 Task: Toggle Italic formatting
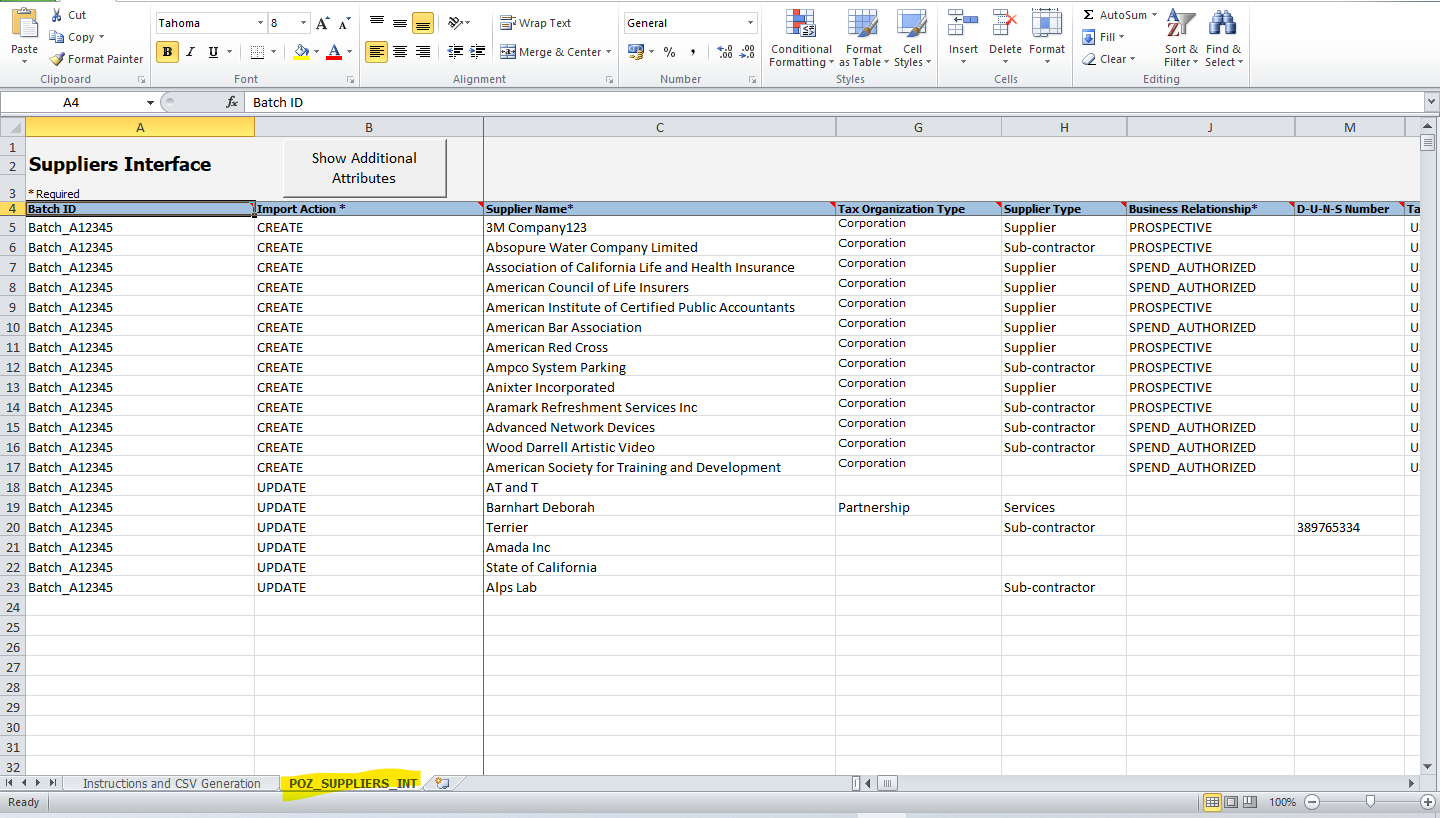point(190,52)
